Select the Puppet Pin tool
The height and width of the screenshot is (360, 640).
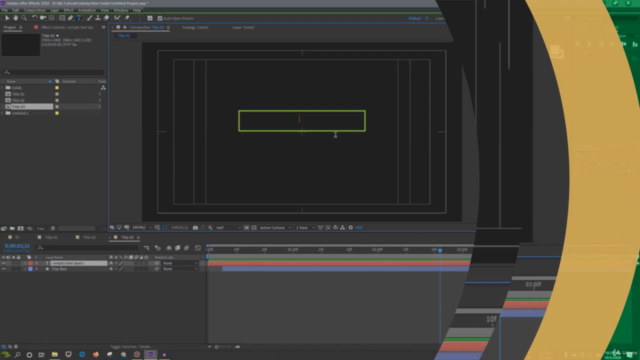coord(127,18)
